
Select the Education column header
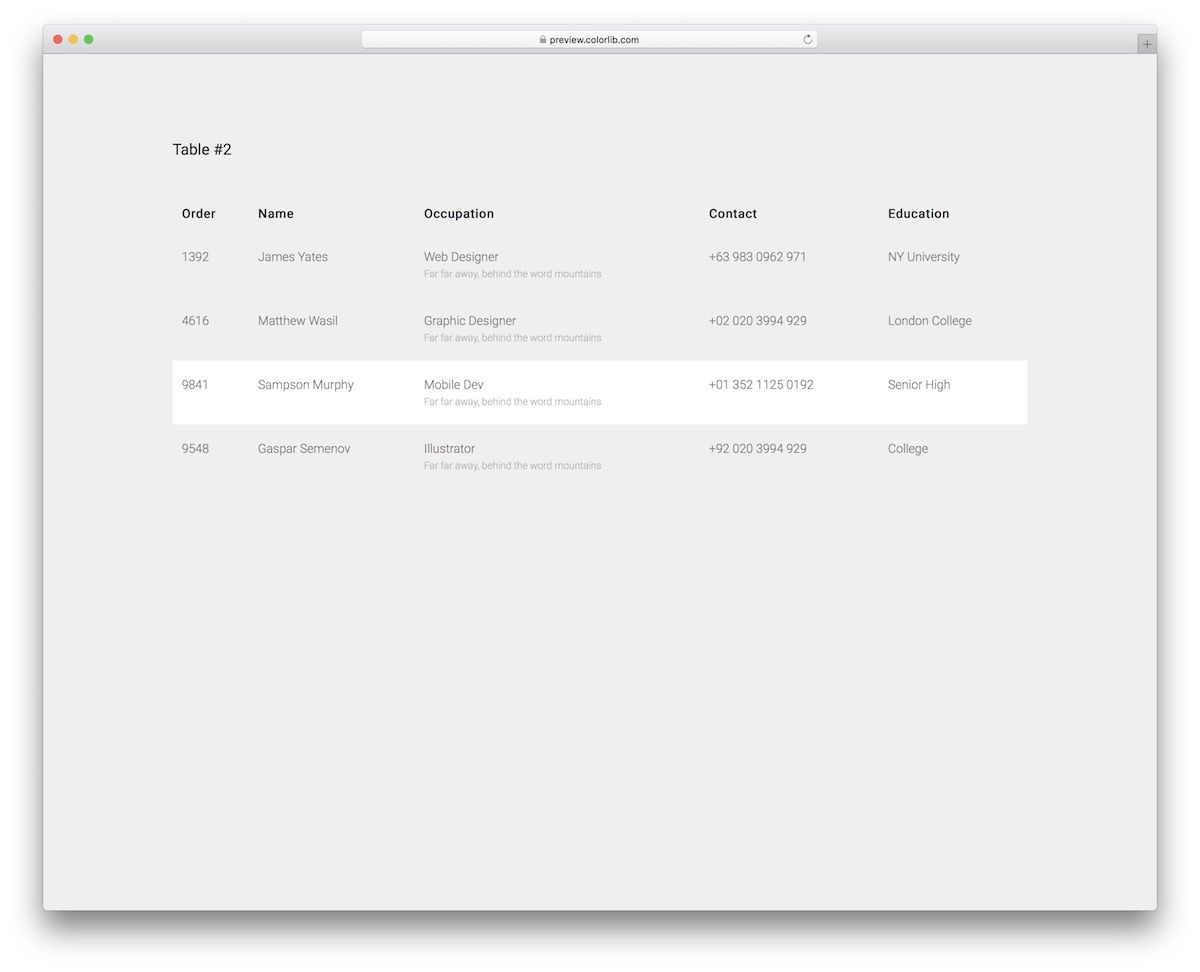point(918,214)
